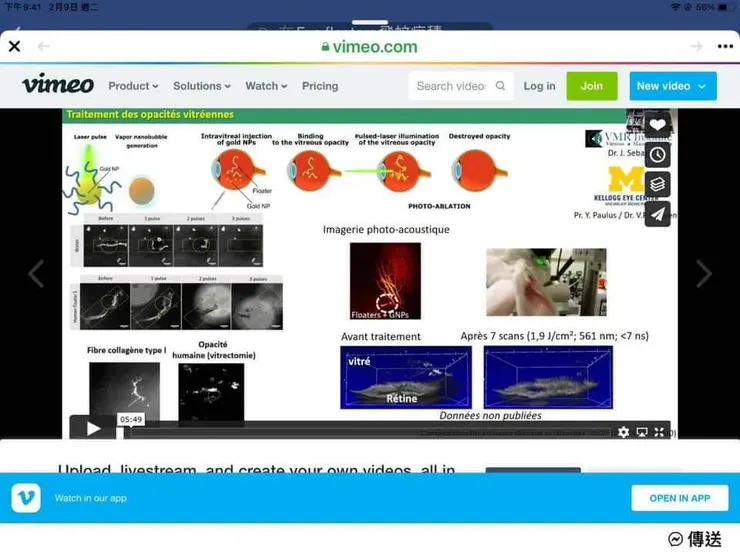Go to previous video with left chevron

pos(36,273)
